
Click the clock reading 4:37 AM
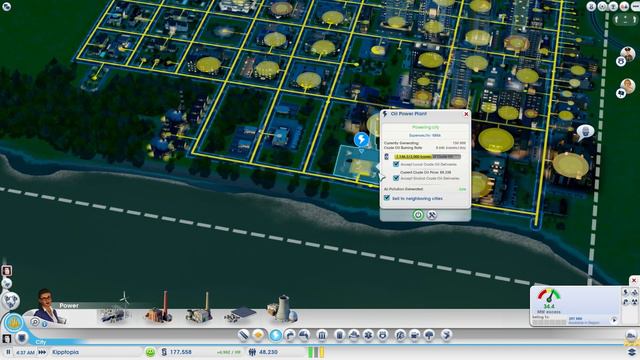pyautogui.click(x=26, y=352)
